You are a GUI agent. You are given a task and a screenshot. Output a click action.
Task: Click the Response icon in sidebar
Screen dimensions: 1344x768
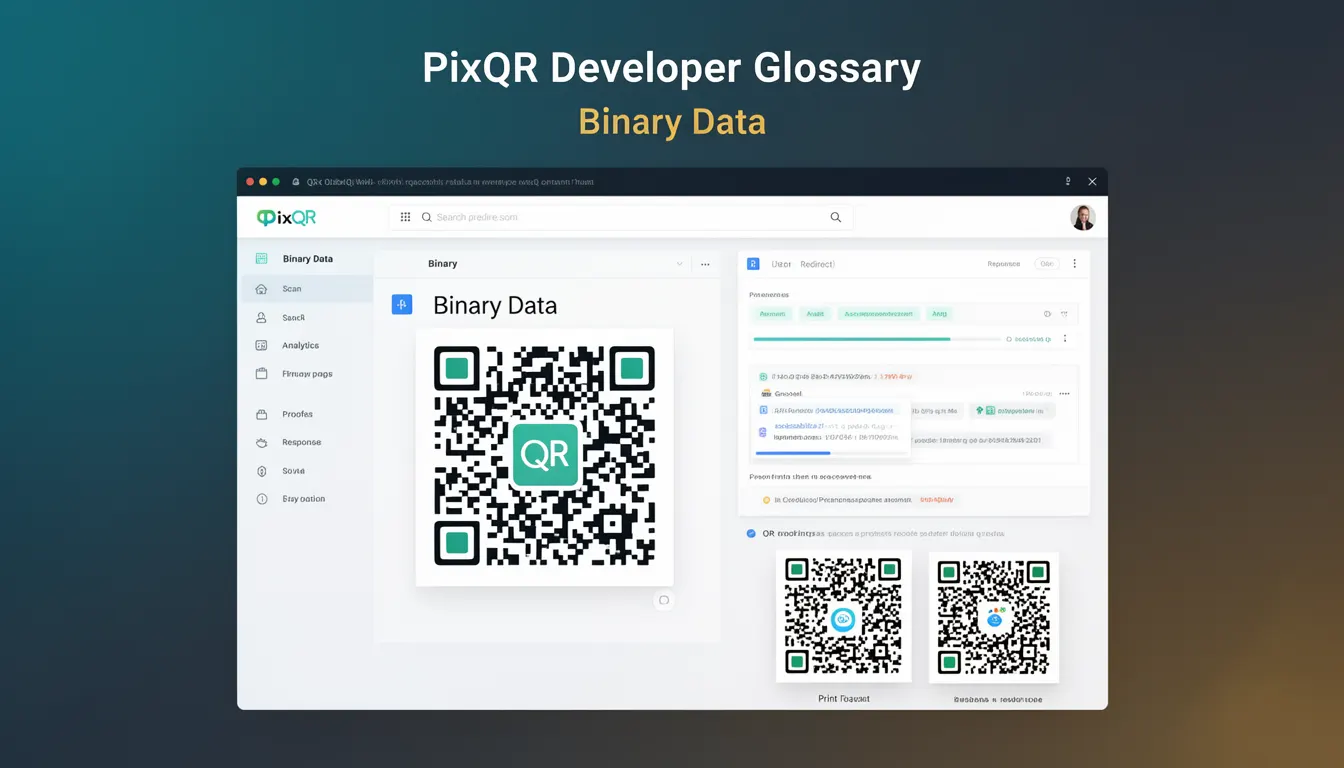click(261, 442)
